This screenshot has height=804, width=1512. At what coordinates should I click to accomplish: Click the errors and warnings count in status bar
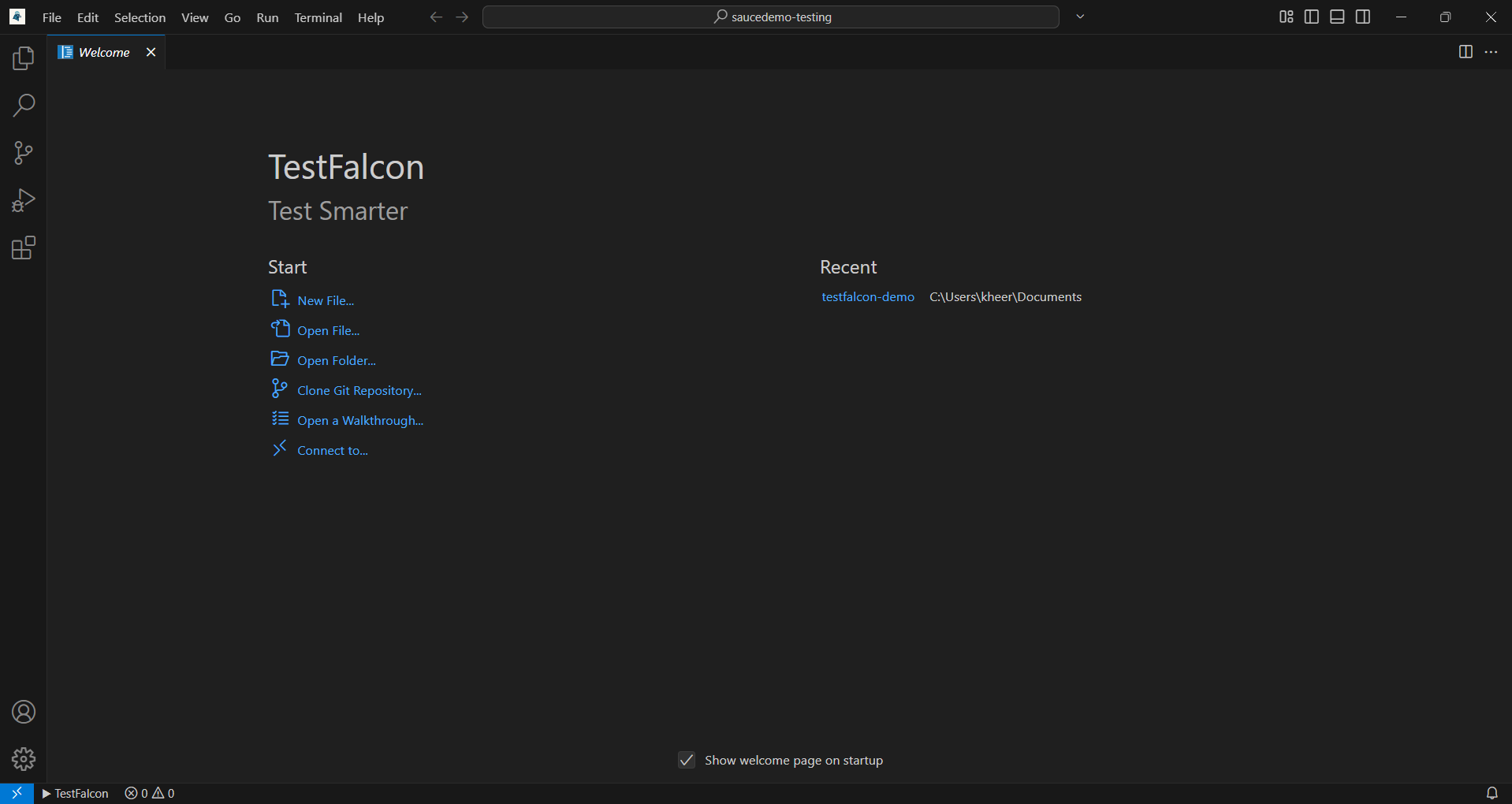[x=150, y=793]
